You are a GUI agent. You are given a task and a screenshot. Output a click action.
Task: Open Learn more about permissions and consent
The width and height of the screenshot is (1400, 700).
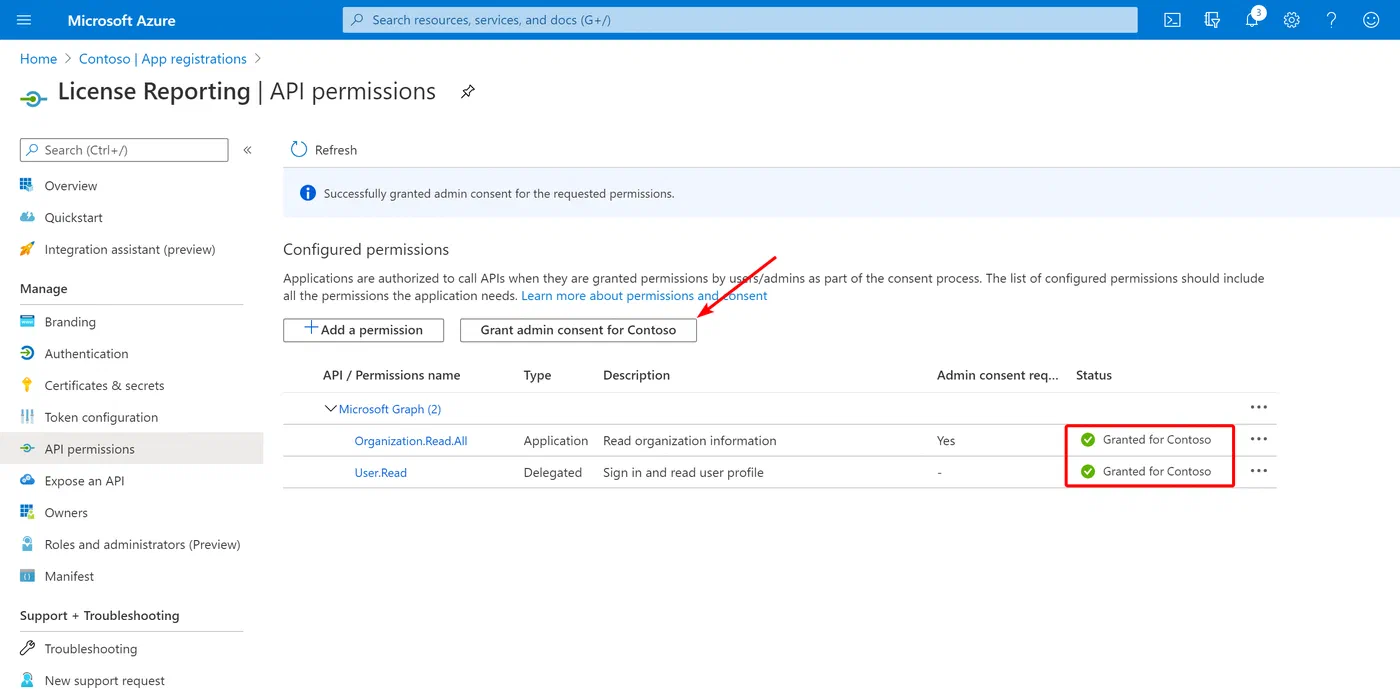pyautogui.click(x=644, y=296)
